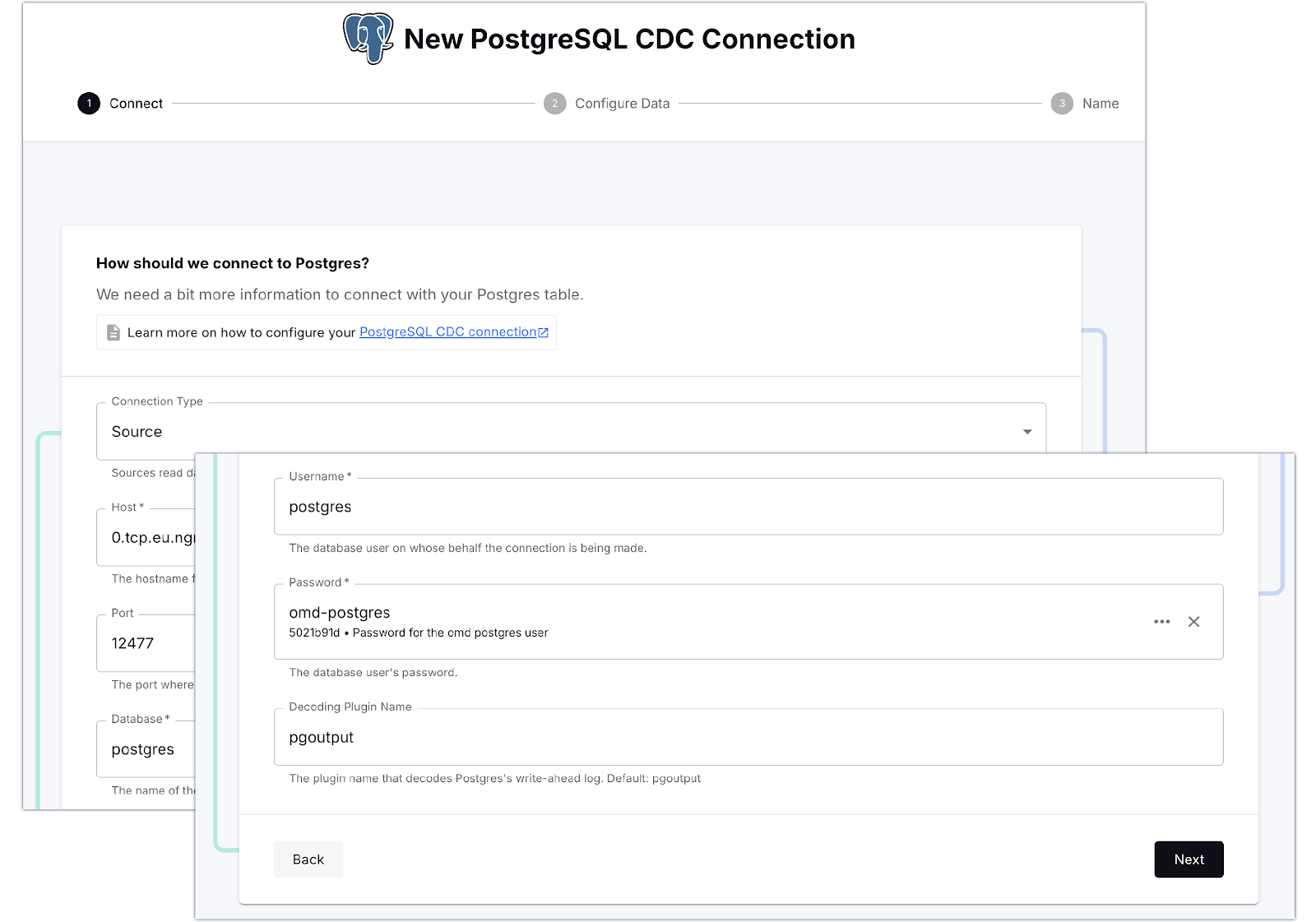
Task: Clear the omd-postgres password selection
Action: 1194,622
